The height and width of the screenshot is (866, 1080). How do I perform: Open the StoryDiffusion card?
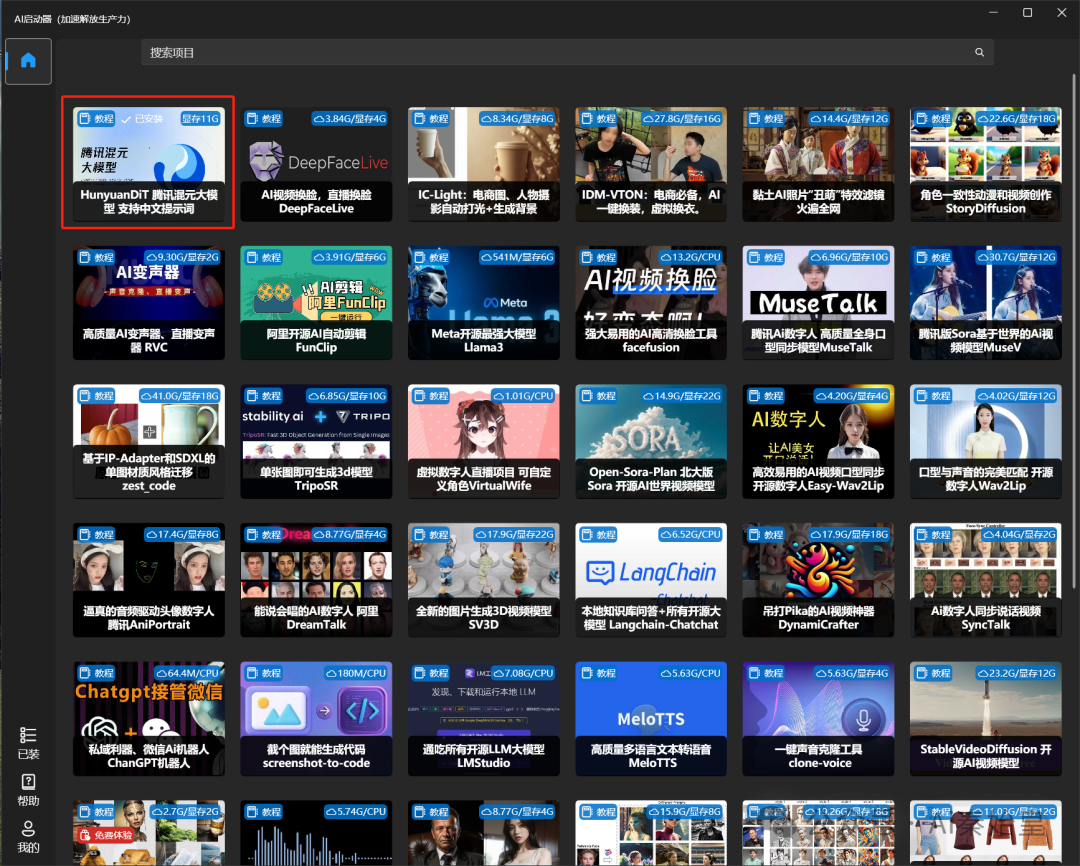(x=986, y=164)
